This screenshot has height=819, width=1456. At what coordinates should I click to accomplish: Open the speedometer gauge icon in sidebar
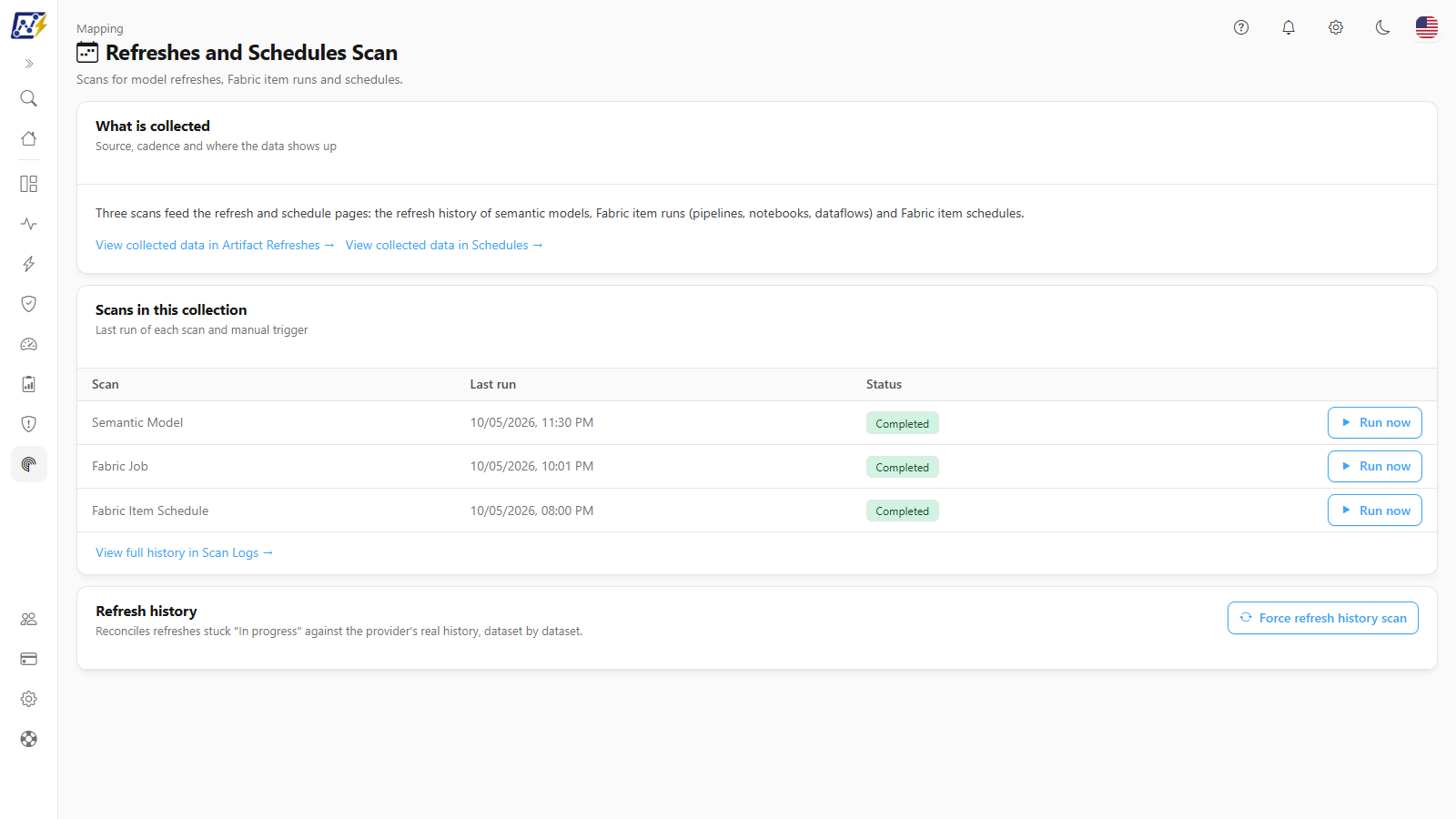(x=29, y=344)
